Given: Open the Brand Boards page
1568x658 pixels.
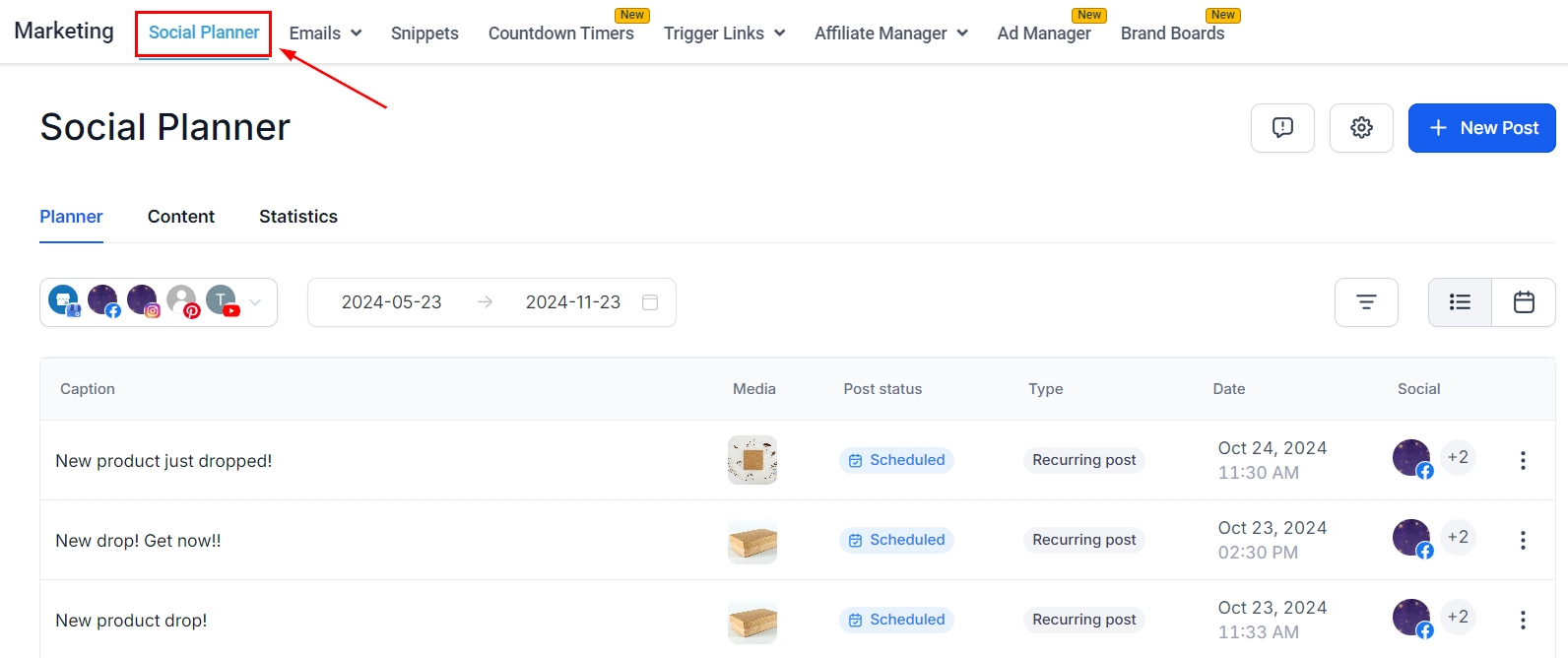Looking at the screenshot, I should tap(1172, 33).
